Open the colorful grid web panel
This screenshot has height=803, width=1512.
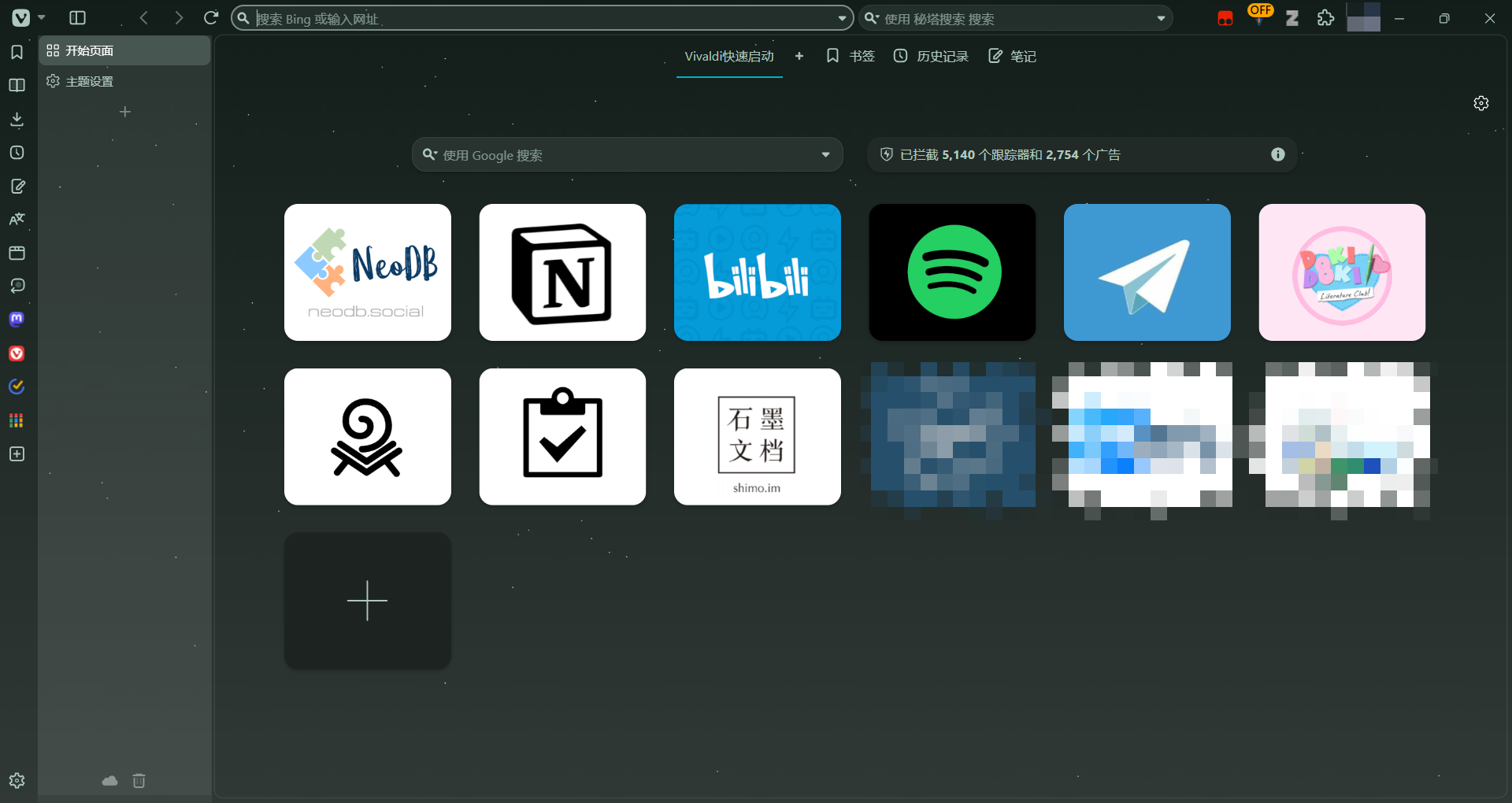[17, 420]
